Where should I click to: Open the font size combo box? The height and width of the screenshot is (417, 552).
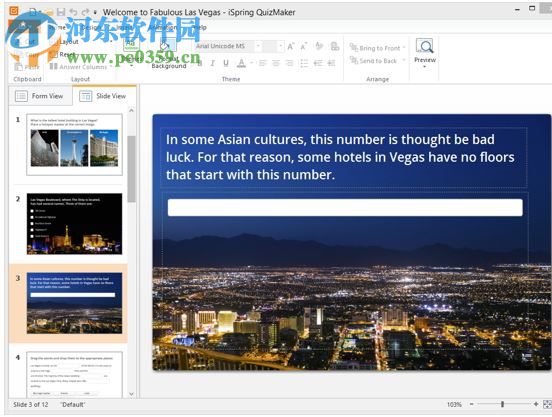tap(274, 46)
